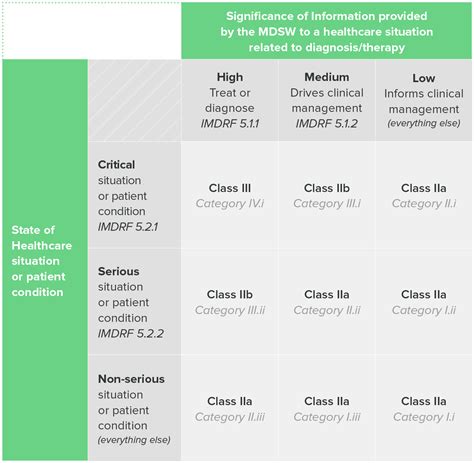474x463 pixels.
Task: Select the Serious situation row label
Action: pos(135,302)
